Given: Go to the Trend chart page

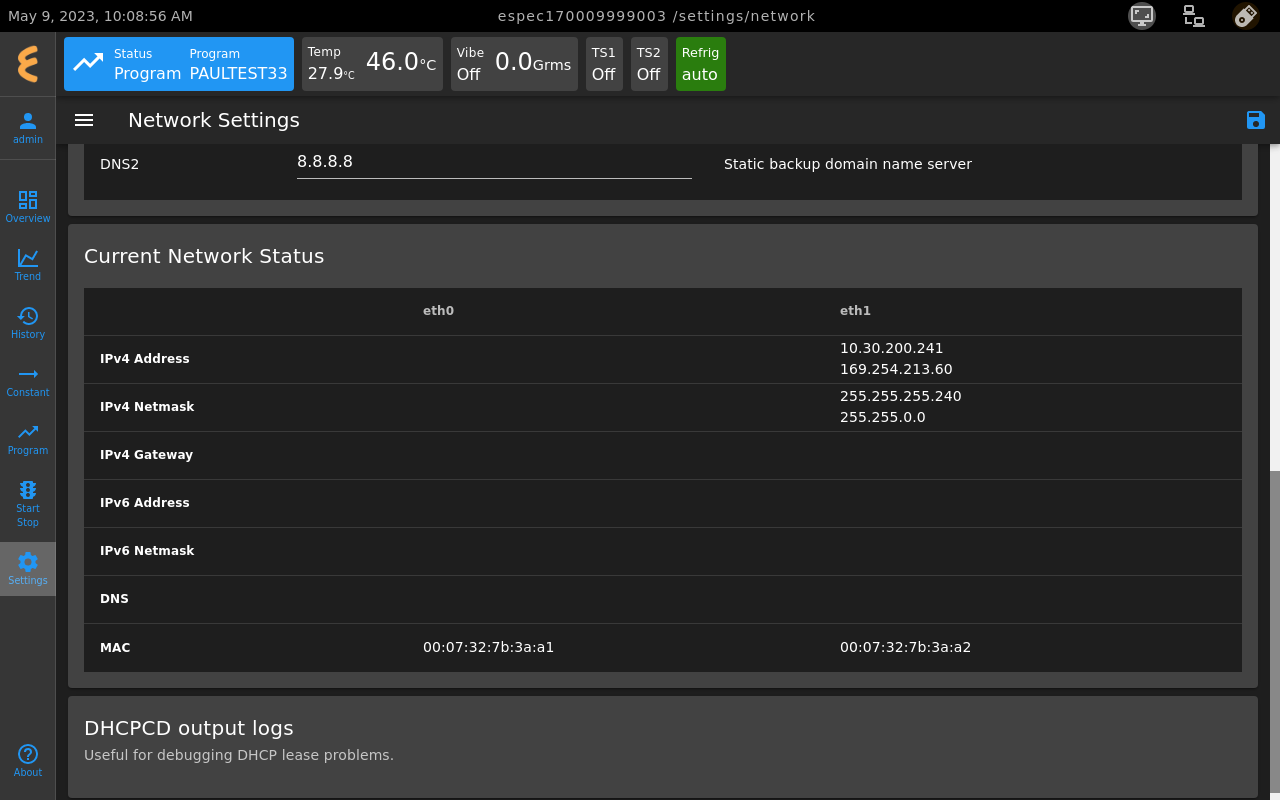Looking at the screenshot, I should click(x=28, y=265).
